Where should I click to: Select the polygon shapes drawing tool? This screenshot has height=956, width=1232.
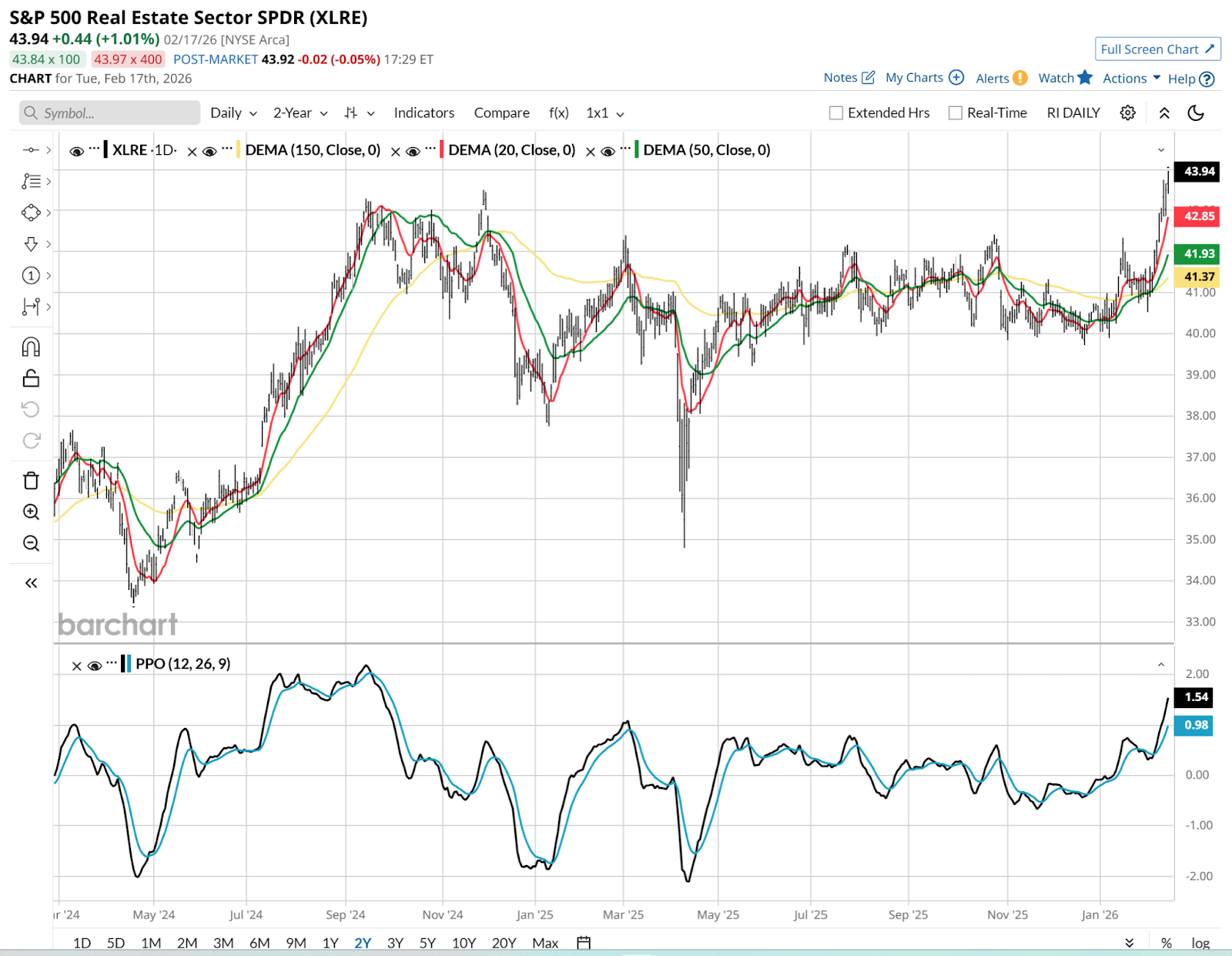[x=31, y=213]
